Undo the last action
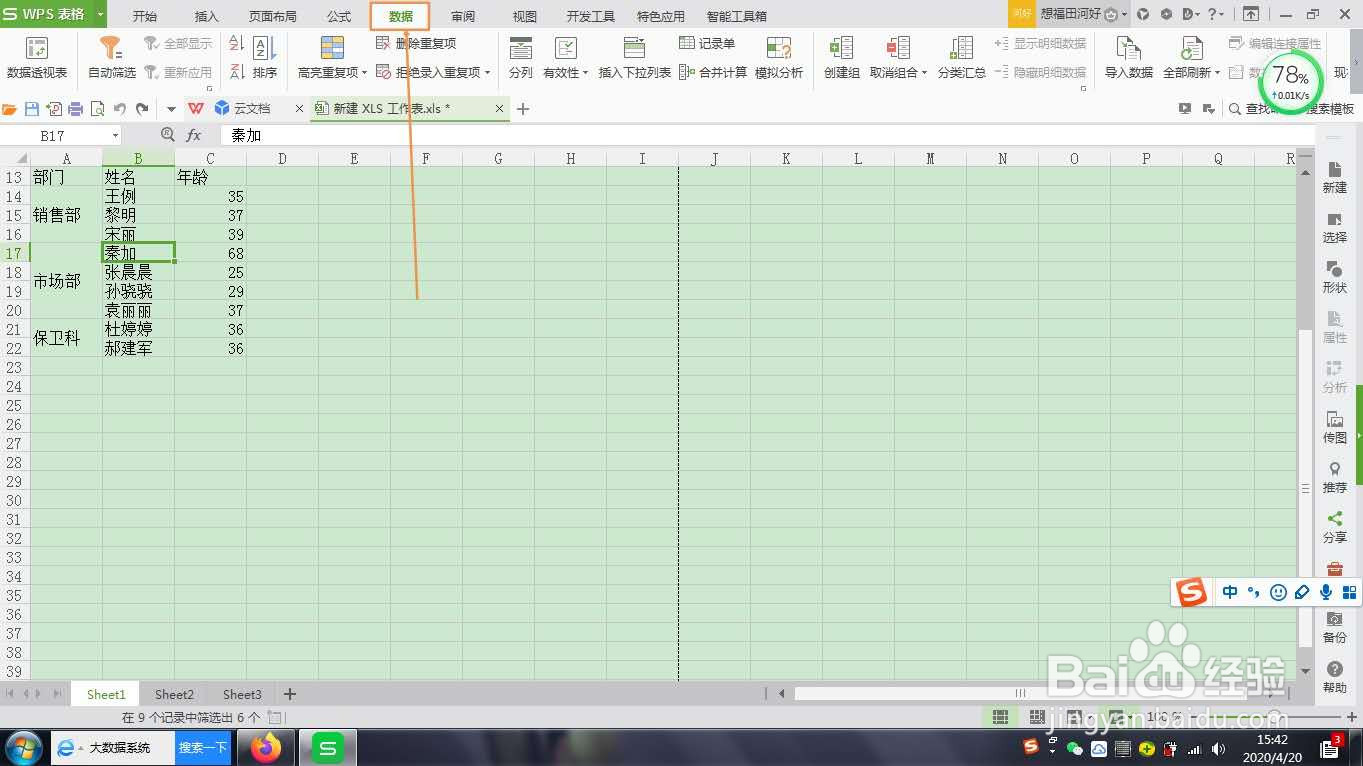The height and width of the screenshot is (766, 1363). coord(120,109)
